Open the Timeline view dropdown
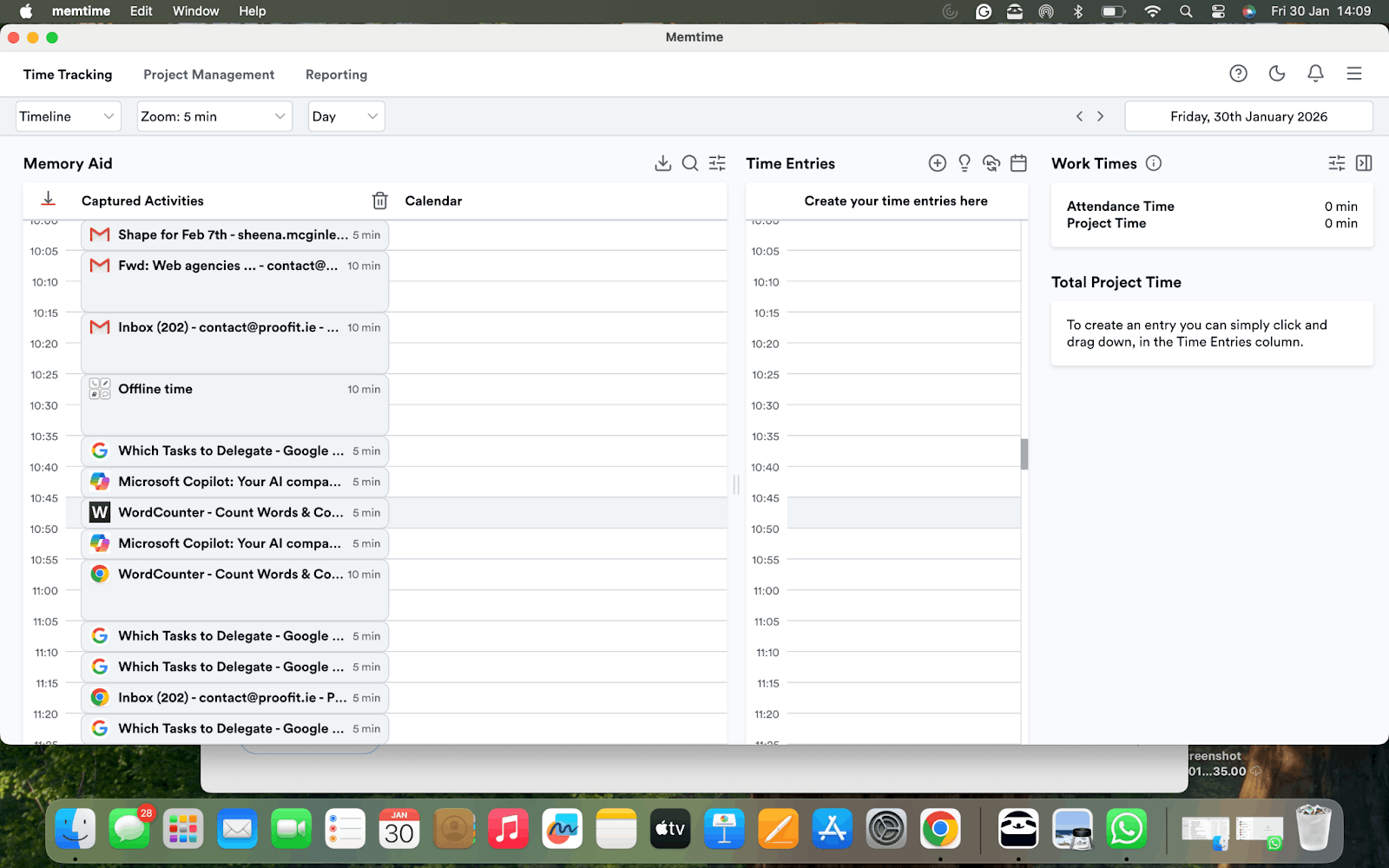This screenshot has width=1389, height=868. pos(68,115)
